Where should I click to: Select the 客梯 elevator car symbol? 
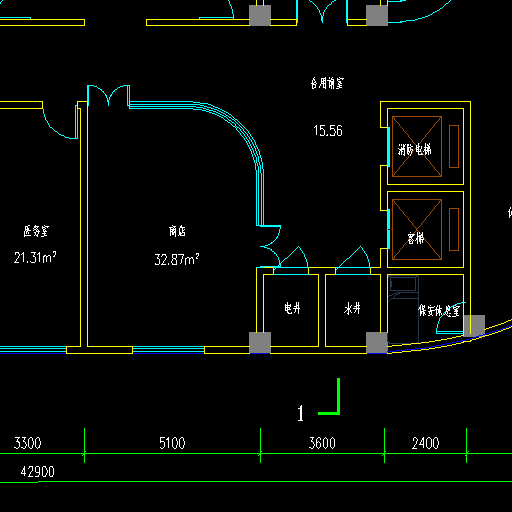pos(417,229)
